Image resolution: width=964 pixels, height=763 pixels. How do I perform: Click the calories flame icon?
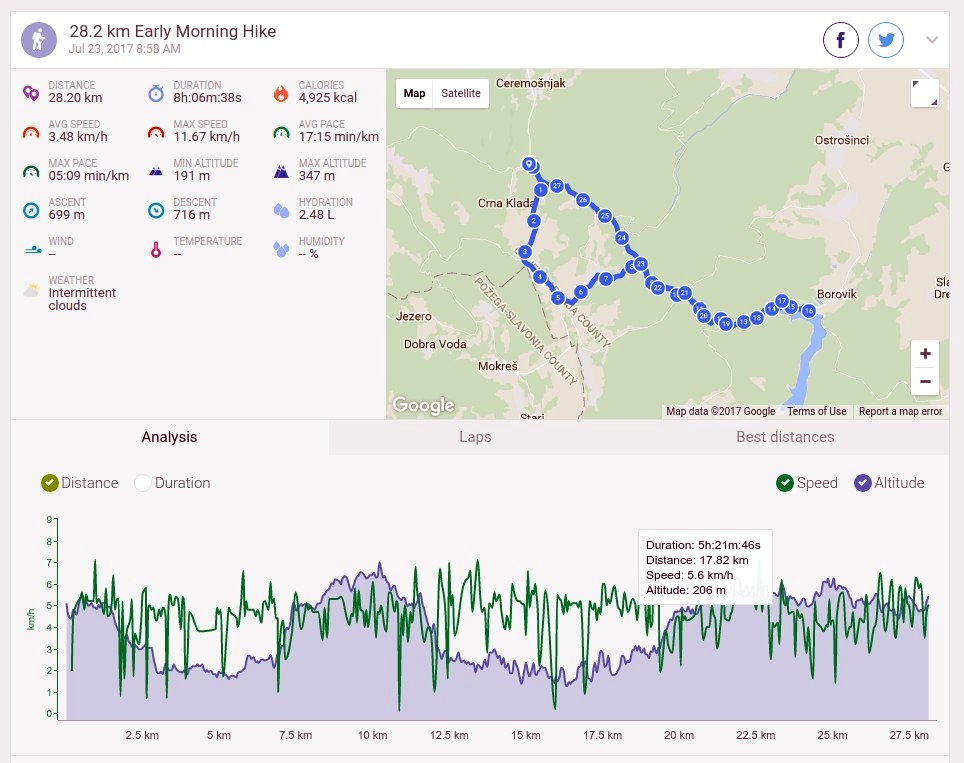281,93
